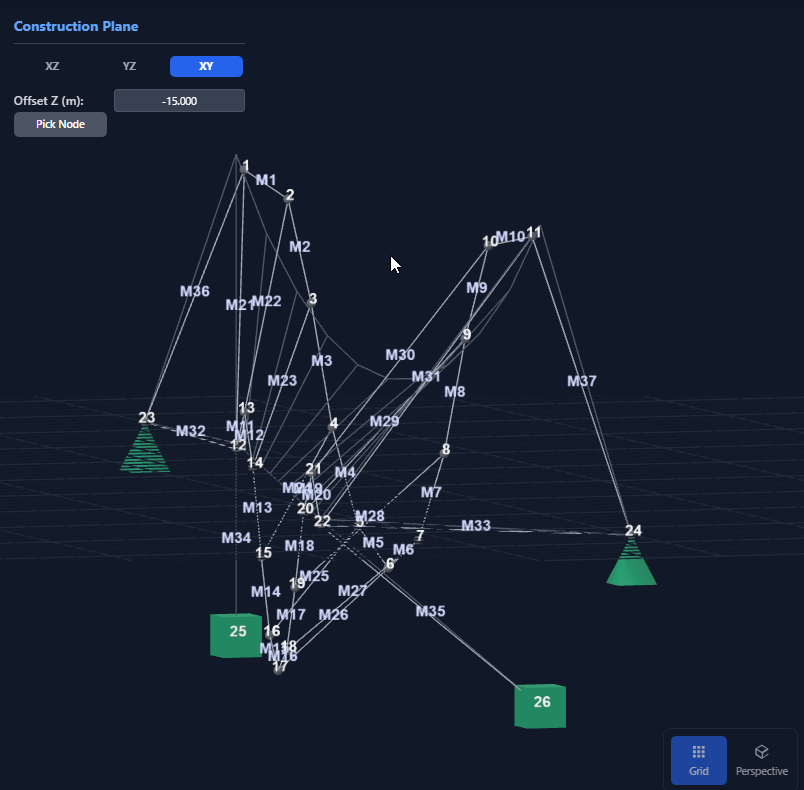
Task: Click the pyramid support at node 24
Action: coord(631,565)
